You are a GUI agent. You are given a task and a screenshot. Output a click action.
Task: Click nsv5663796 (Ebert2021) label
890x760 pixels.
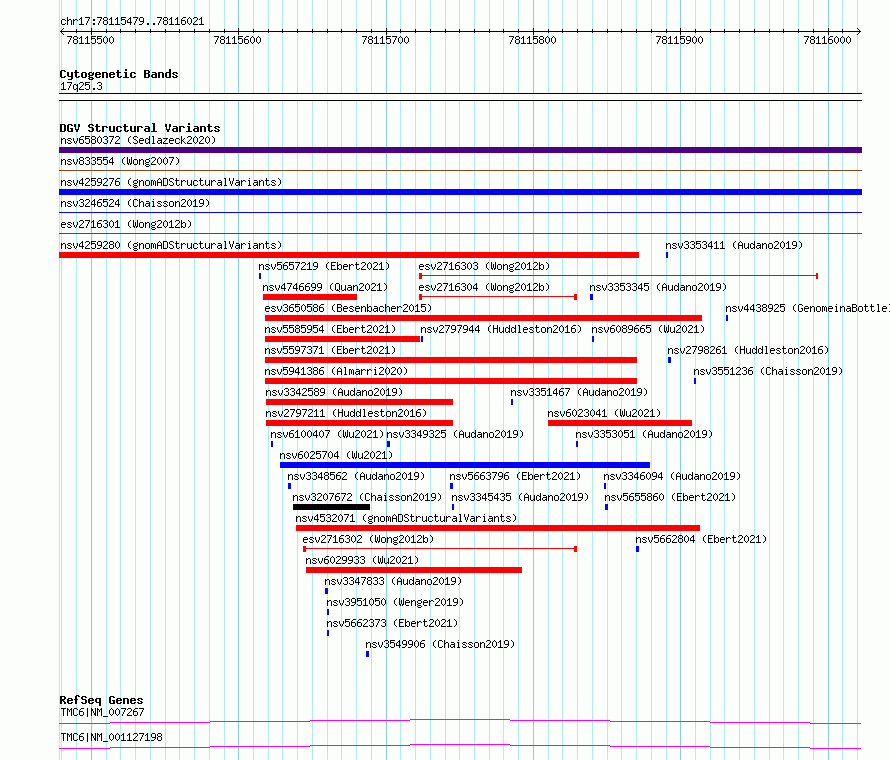515,476
